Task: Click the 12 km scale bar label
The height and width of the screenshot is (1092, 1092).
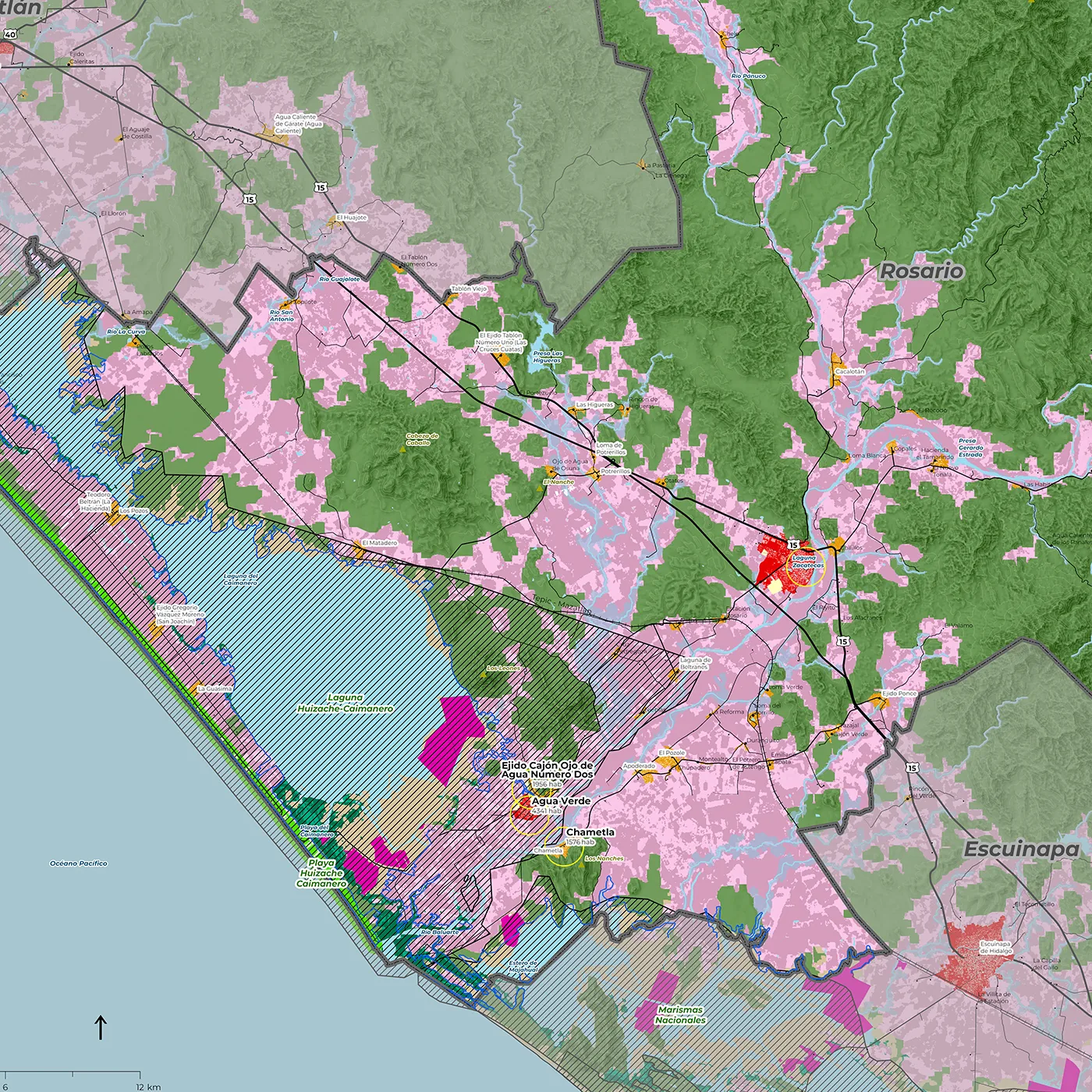Action: pyautogui.click(x=148, y=1087)
